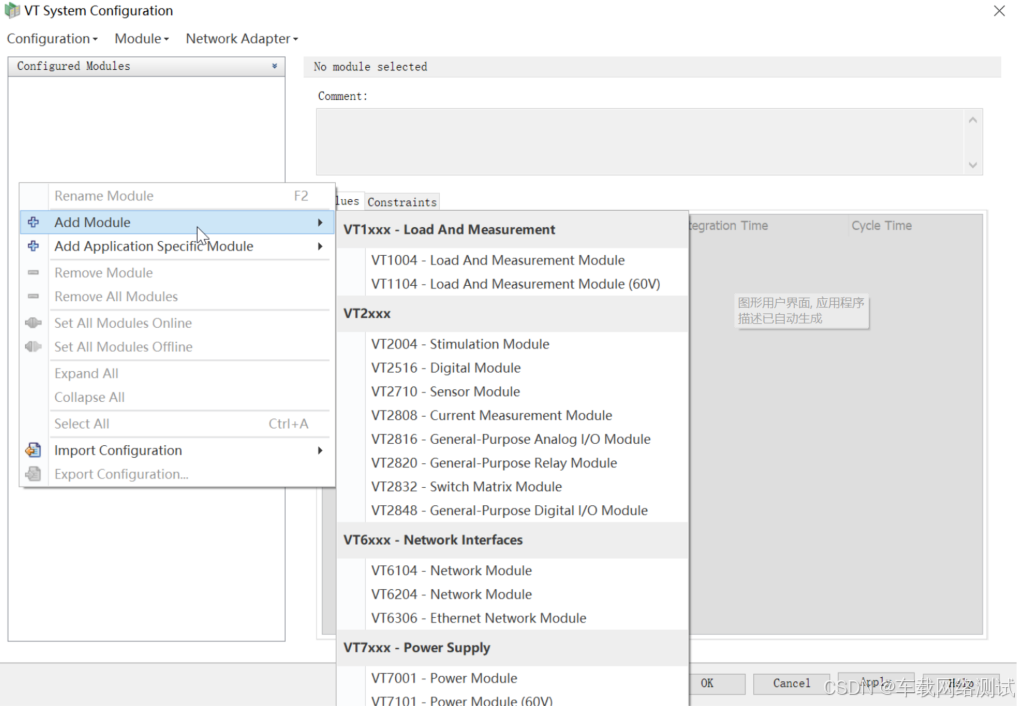Add VT2820 General-Purpose Relay Module

(x=512, y=463)
